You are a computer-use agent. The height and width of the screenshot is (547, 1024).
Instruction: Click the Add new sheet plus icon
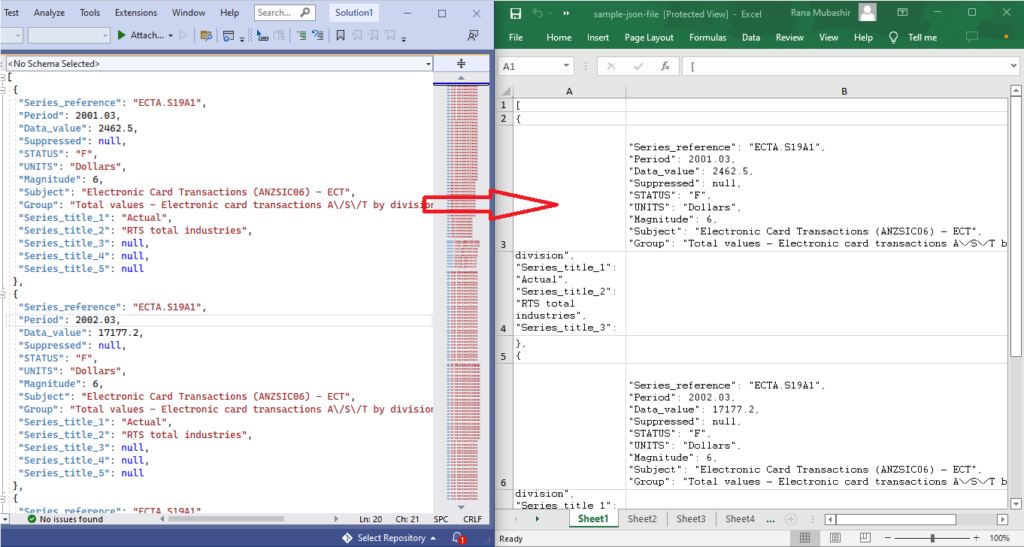tap(790, 519)
